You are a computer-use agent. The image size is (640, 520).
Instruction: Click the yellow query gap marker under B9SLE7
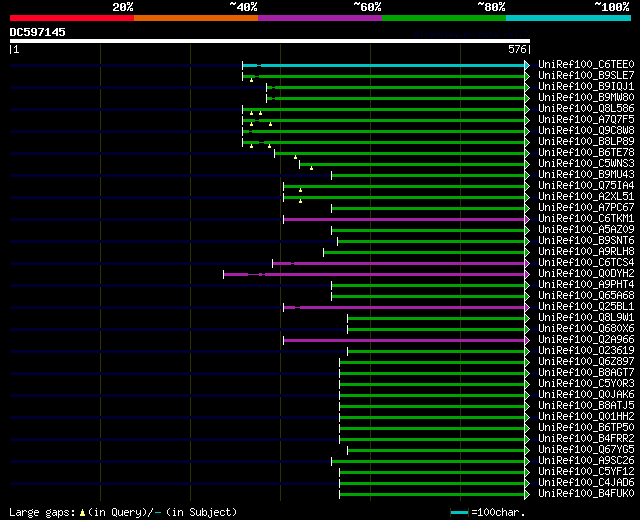tap(251, 80)
